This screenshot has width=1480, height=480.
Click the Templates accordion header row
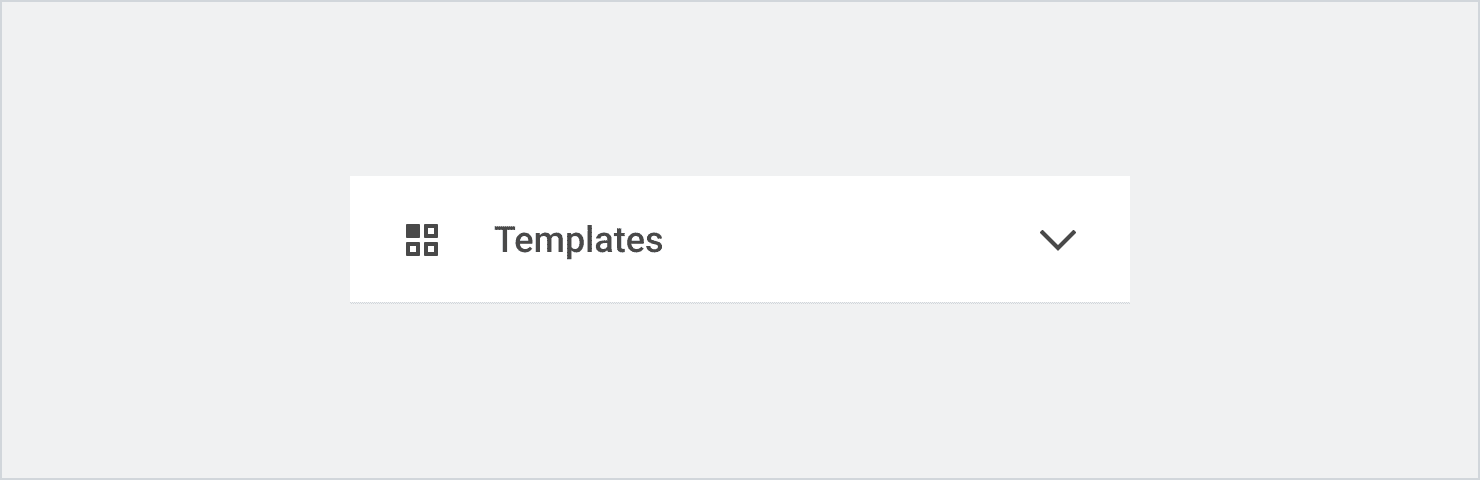[740, 240]
